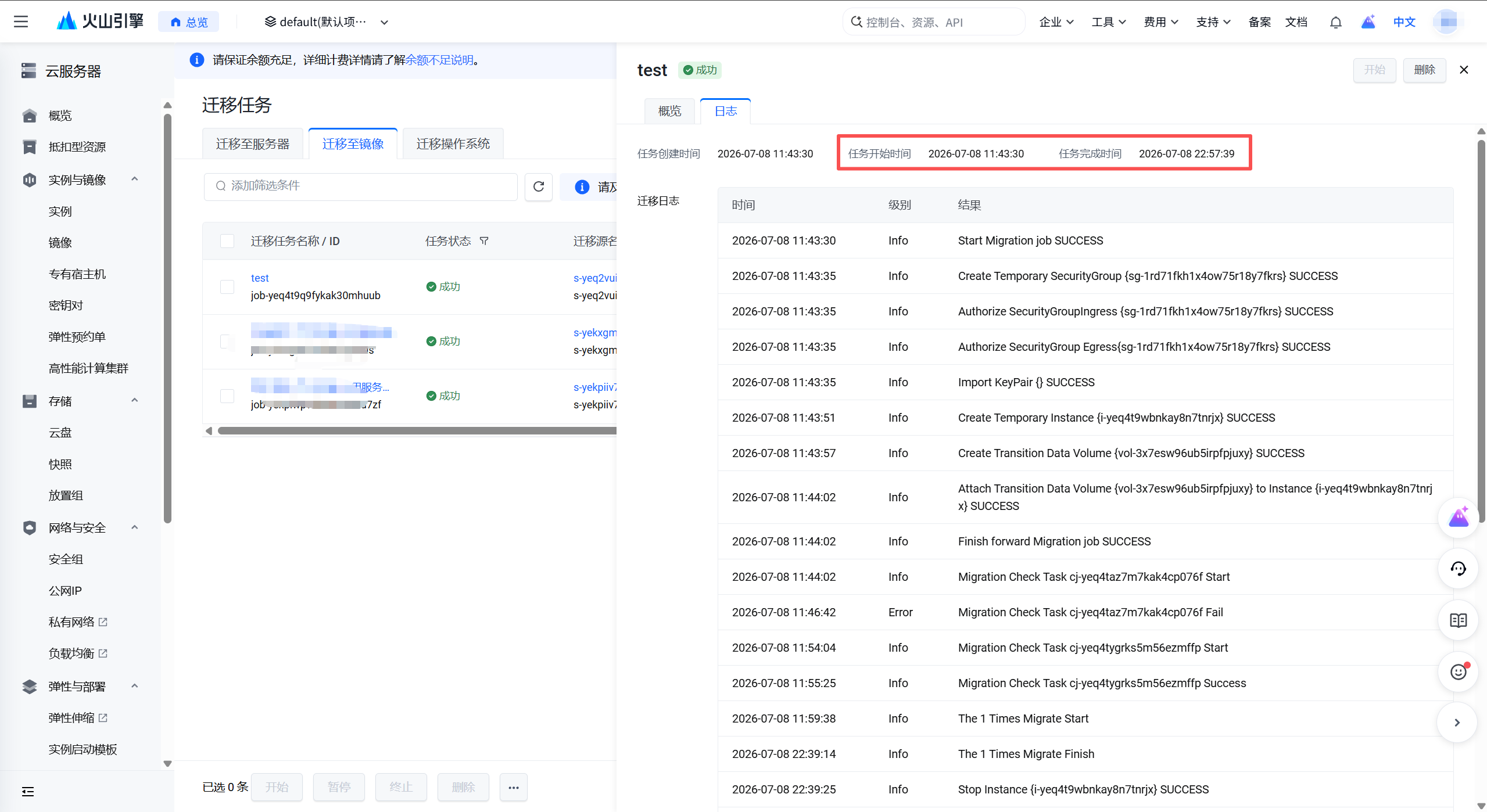Open the 费用 dropdown menu

coord(1160,22)
